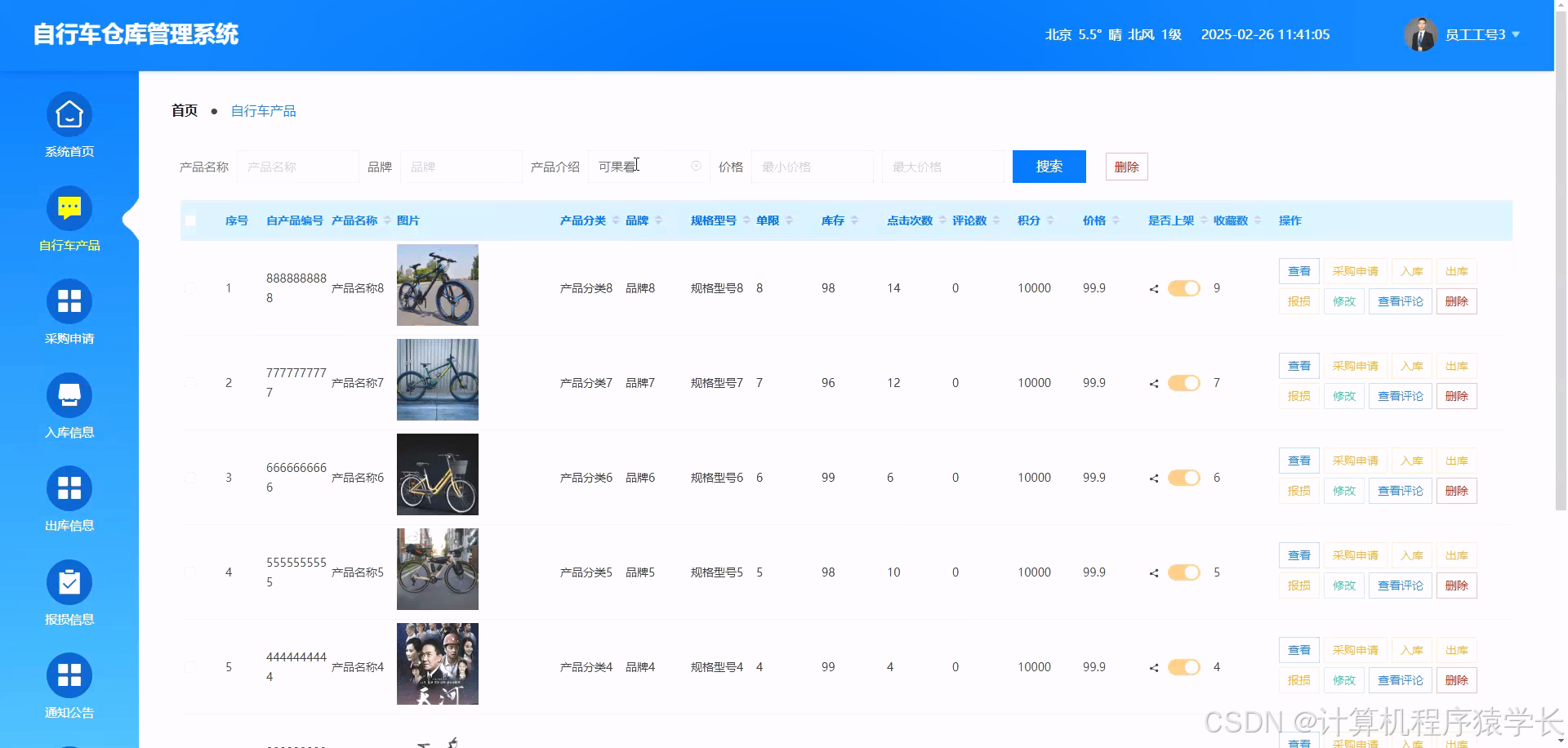The image size is (1568, 748).
Task: Click 查看评论 on 产品名称5 row
Action: pos(1400,585)
